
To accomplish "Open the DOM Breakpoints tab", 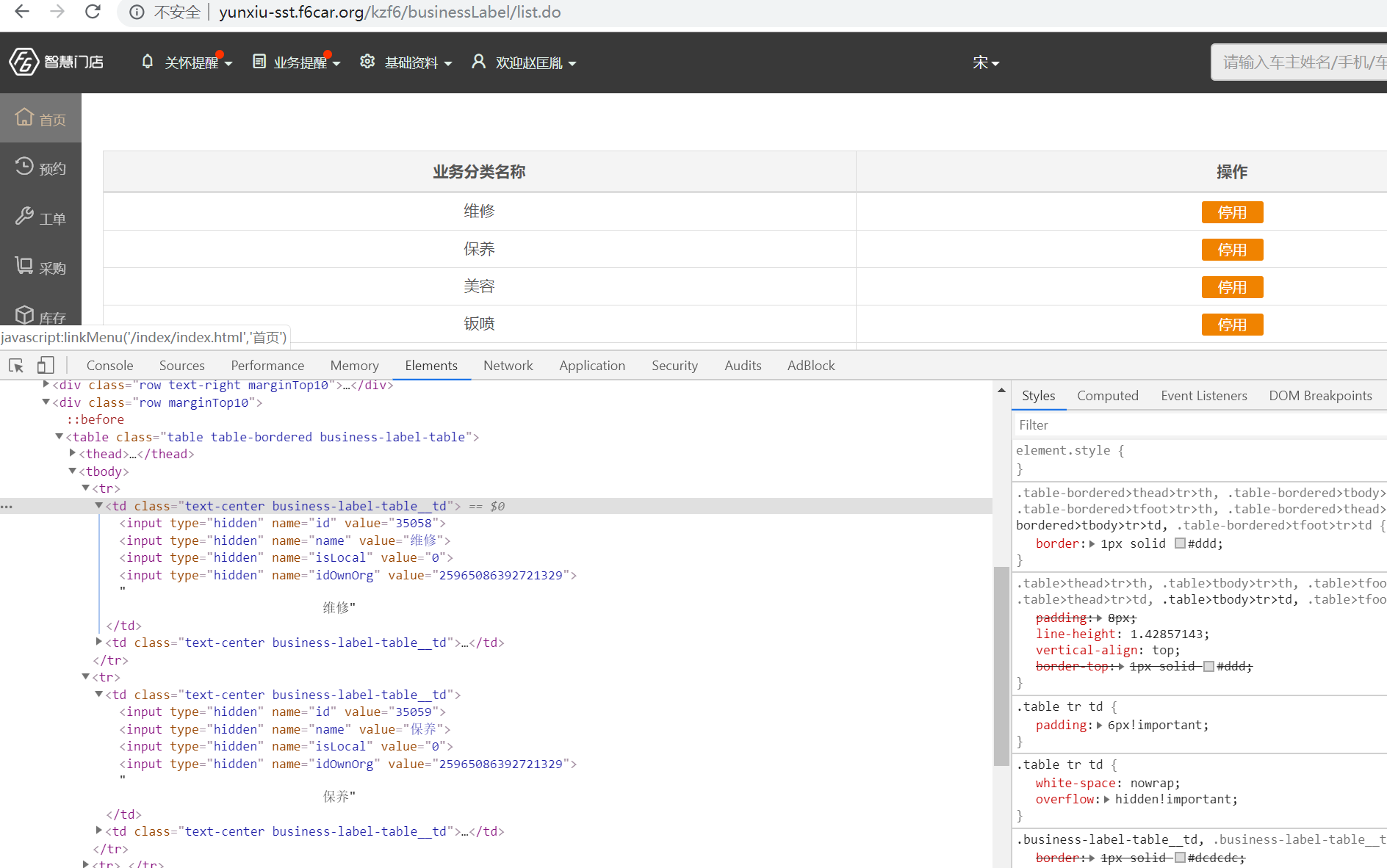I will click(1320, 396).
